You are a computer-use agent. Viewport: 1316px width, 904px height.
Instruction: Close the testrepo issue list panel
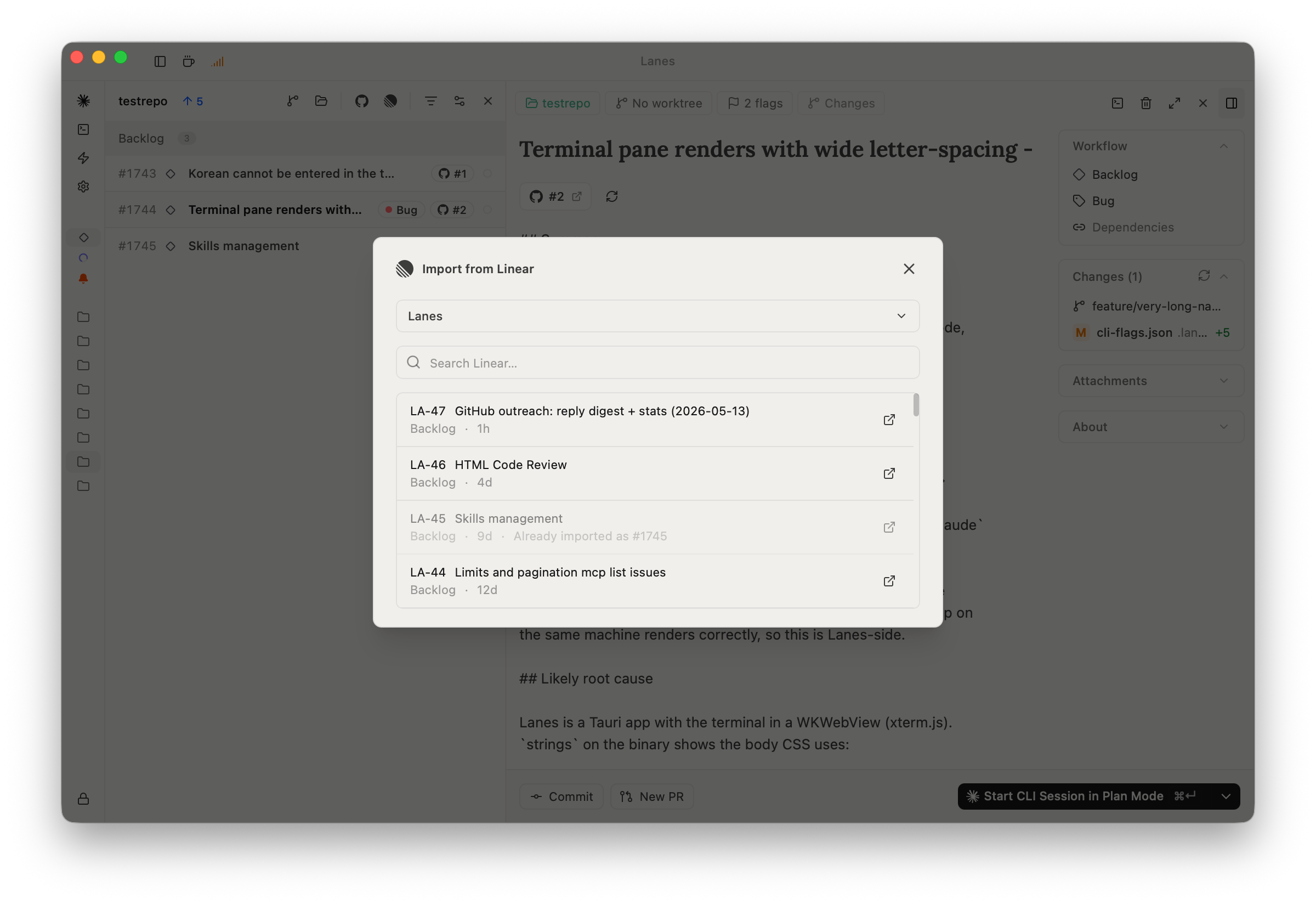click(x=487, y=101)
